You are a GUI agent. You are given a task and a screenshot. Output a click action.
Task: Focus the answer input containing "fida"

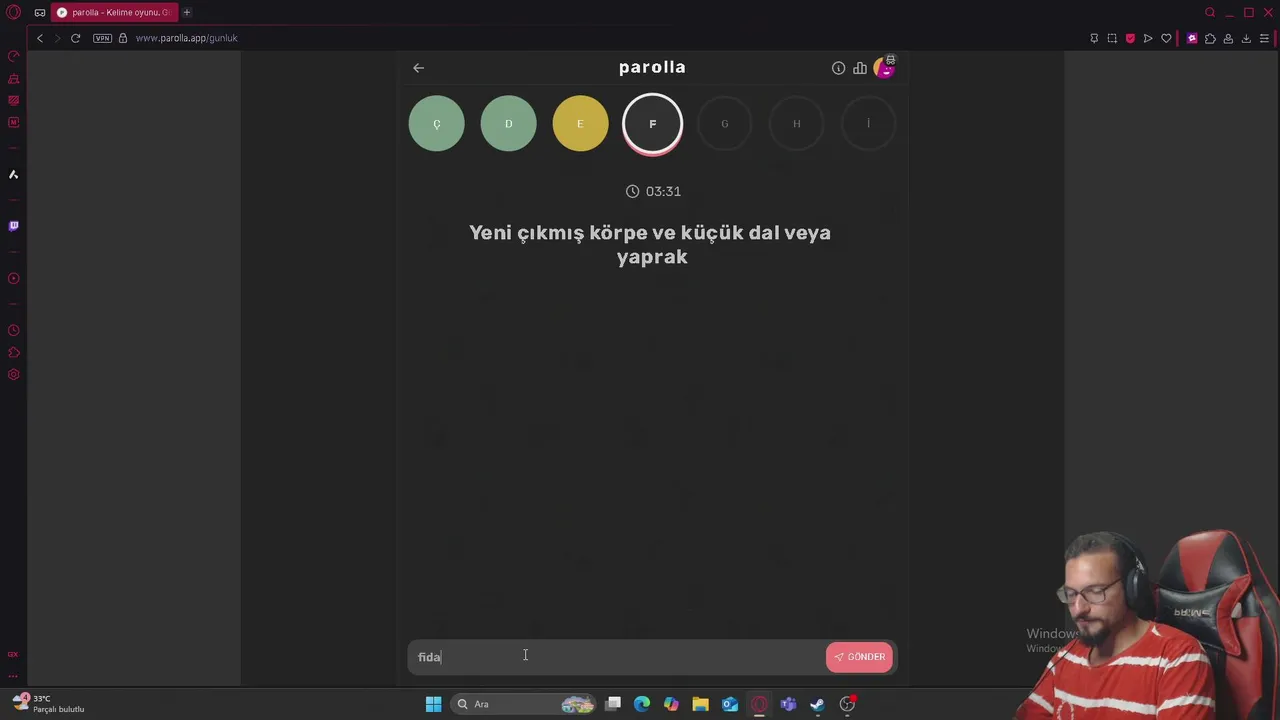[x=616, y=657]
